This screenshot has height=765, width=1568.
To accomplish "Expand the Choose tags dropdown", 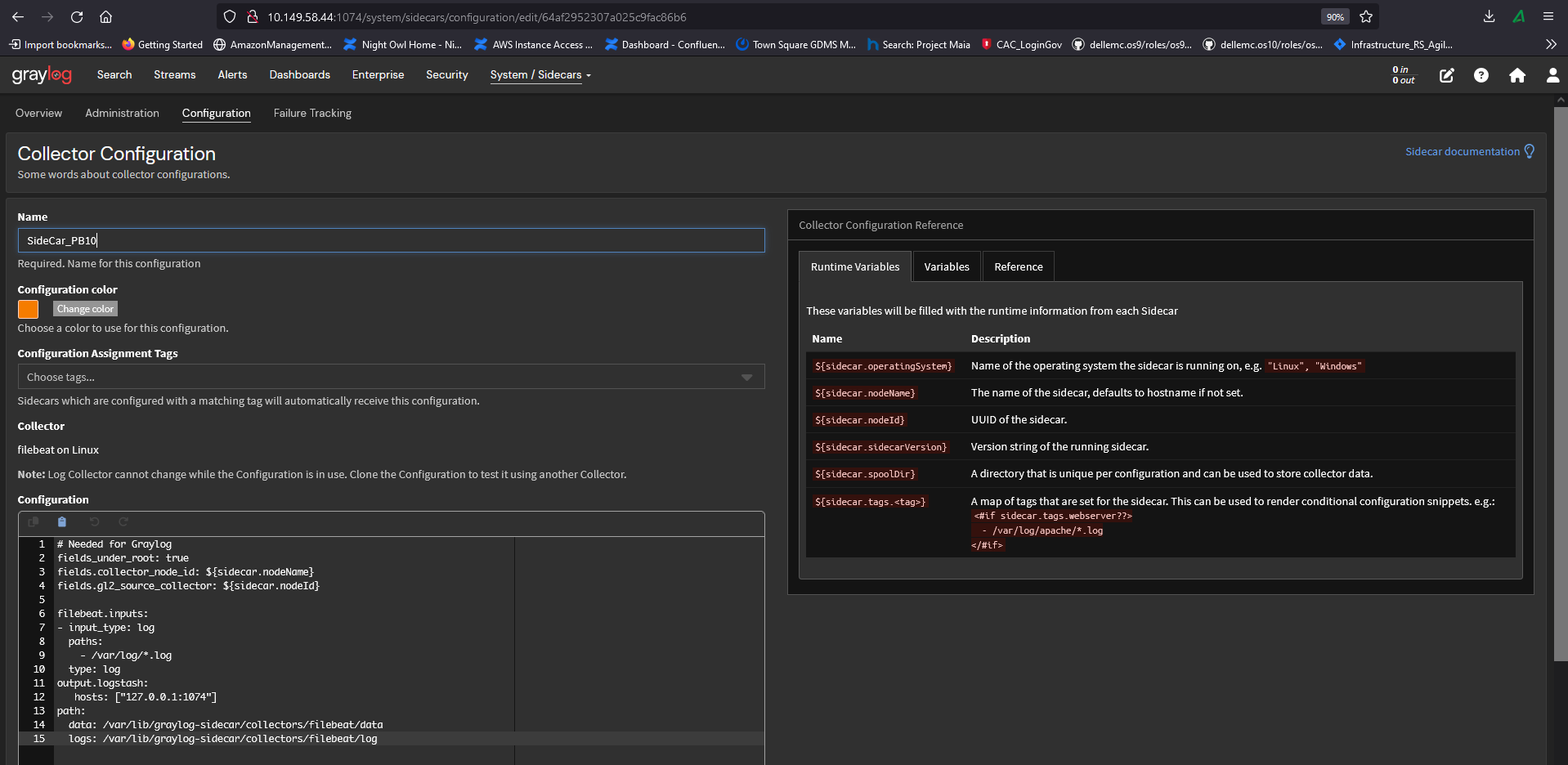I will (x=746, y=377).
